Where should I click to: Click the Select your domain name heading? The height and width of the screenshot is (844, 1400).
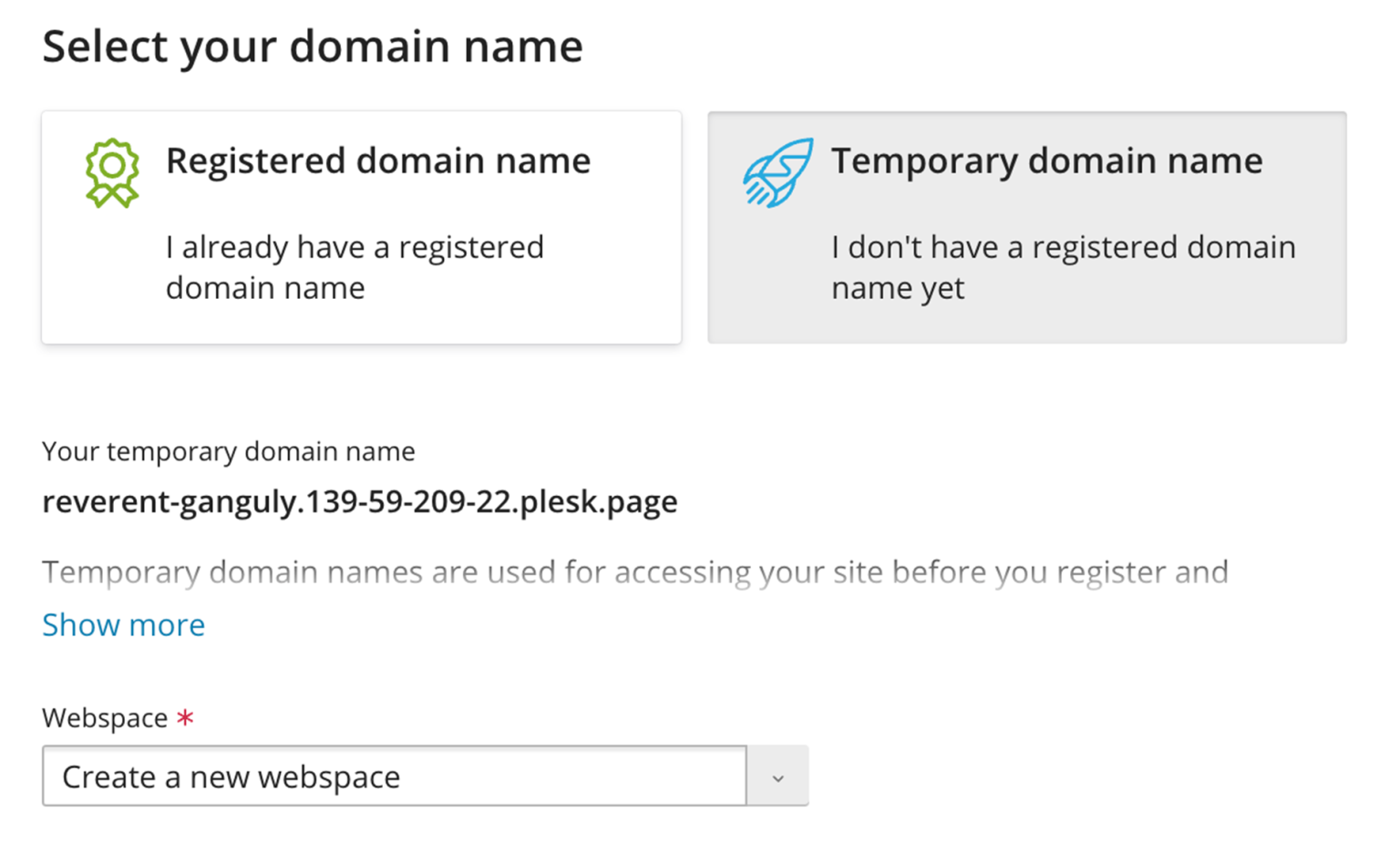(x=313, y=46)
